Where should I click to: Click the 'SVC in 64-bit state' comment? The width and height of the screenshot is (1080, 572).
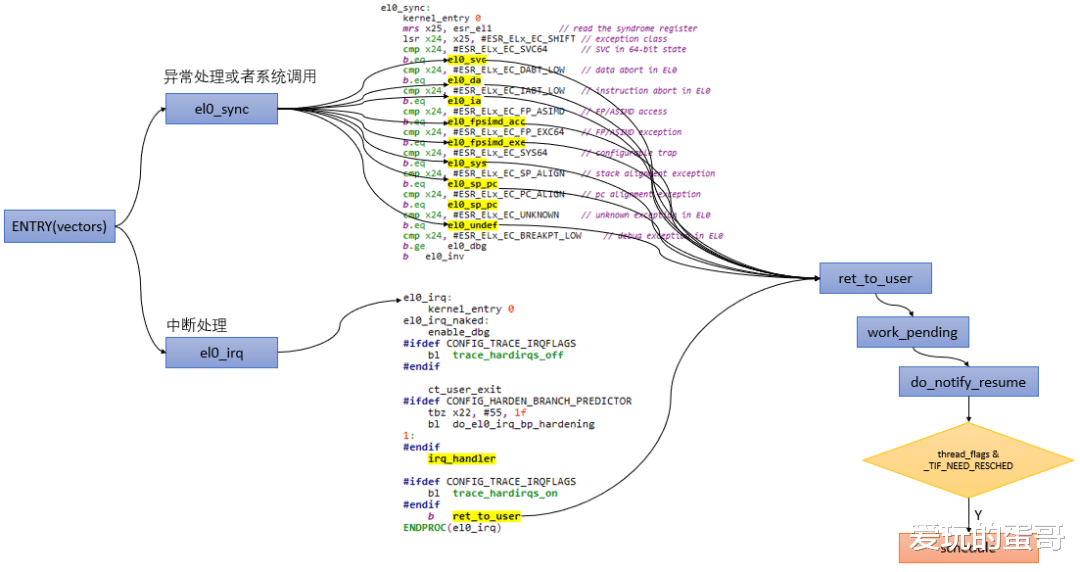click(634, 49)
